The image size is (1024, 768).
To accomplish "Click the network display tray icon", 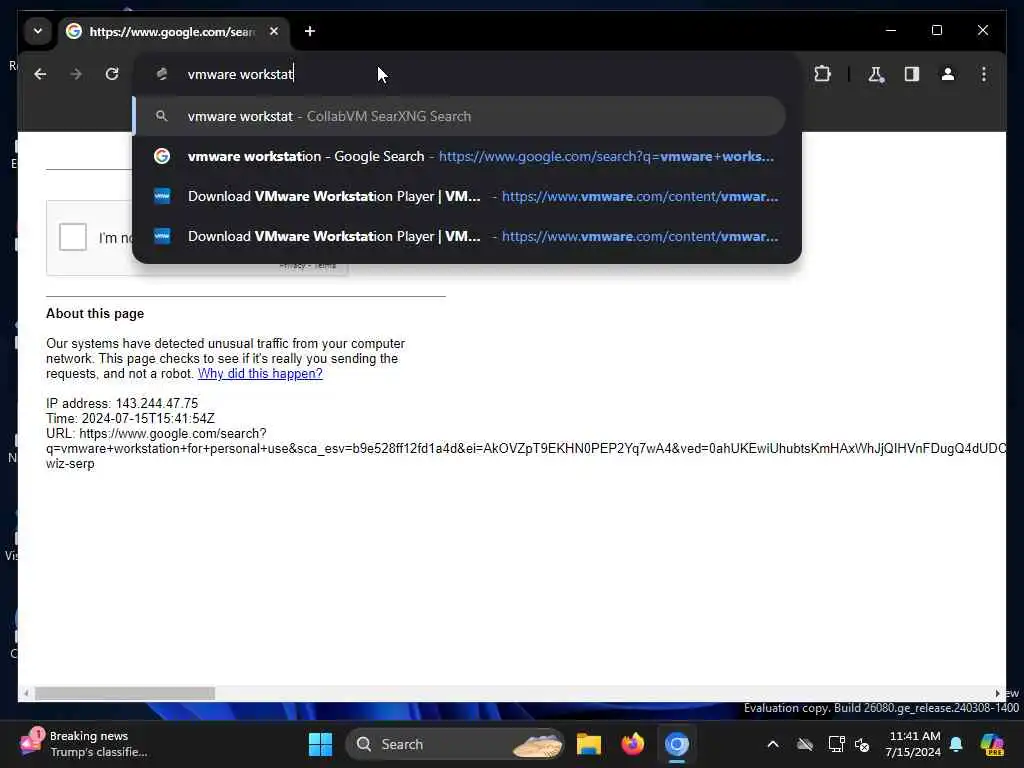I will [836, 744].
